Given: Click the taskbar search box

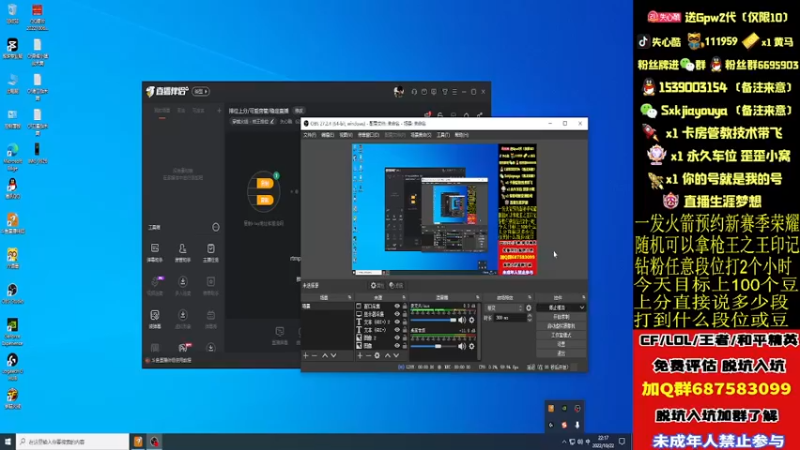Looking at the screenshot, I should tap(72, 442).
